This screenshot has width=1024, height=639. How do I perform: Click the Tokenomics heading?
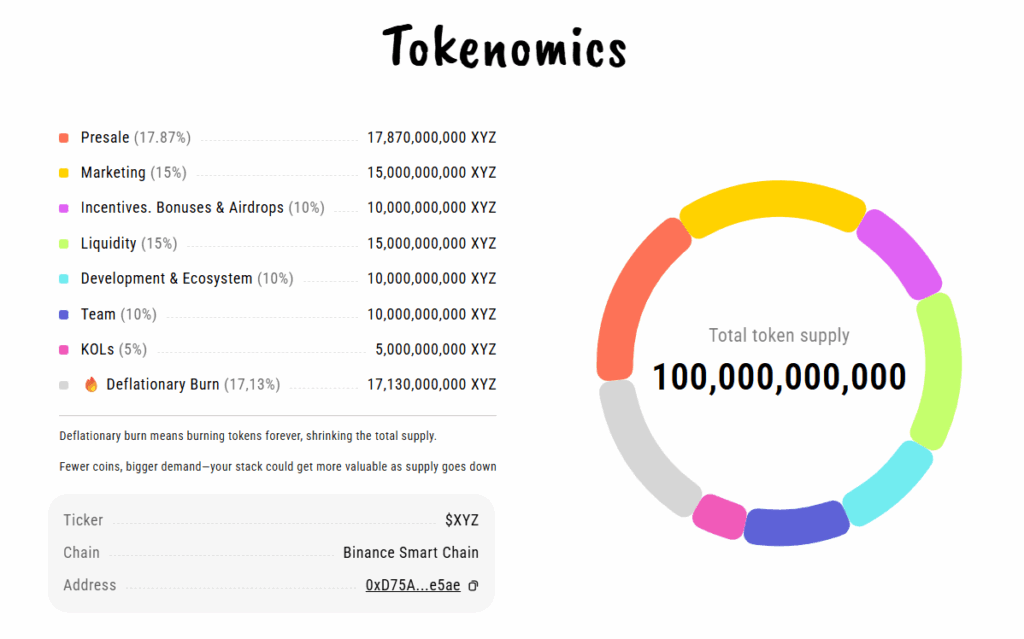(504, 46)
